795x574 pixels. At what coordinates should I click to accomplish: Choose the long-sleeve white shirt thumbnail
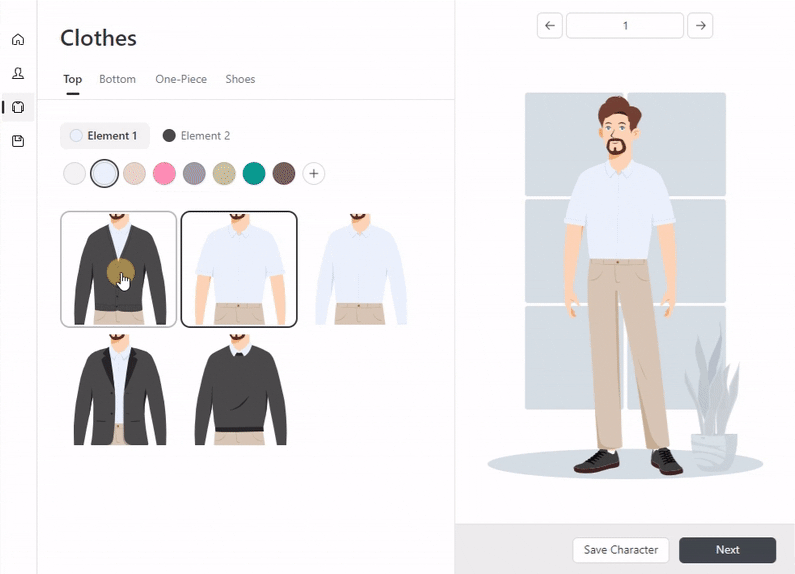click(x=360, y=269)
